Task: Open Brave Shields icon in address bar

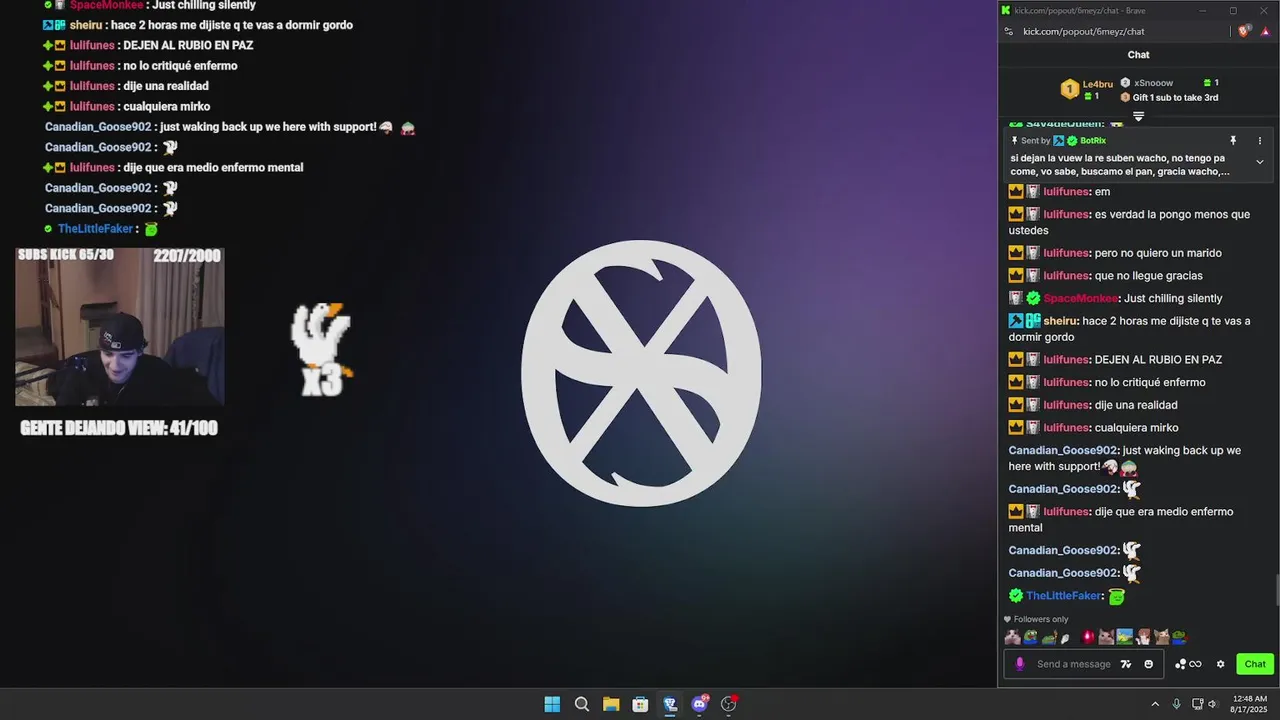Action: 1243,31
